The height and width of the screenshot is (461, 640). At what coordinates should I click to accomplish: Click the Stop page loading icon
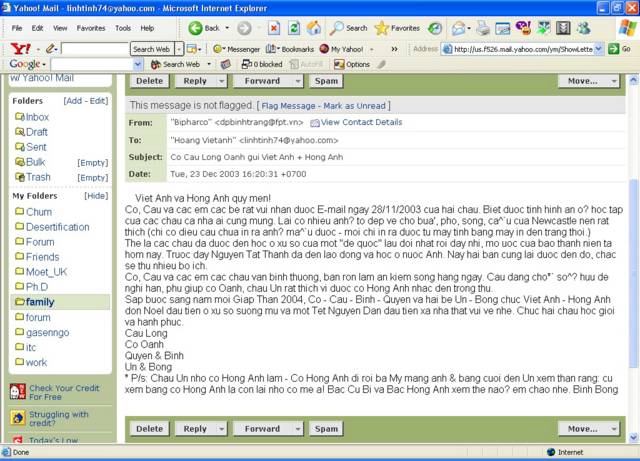pos(274,28)
